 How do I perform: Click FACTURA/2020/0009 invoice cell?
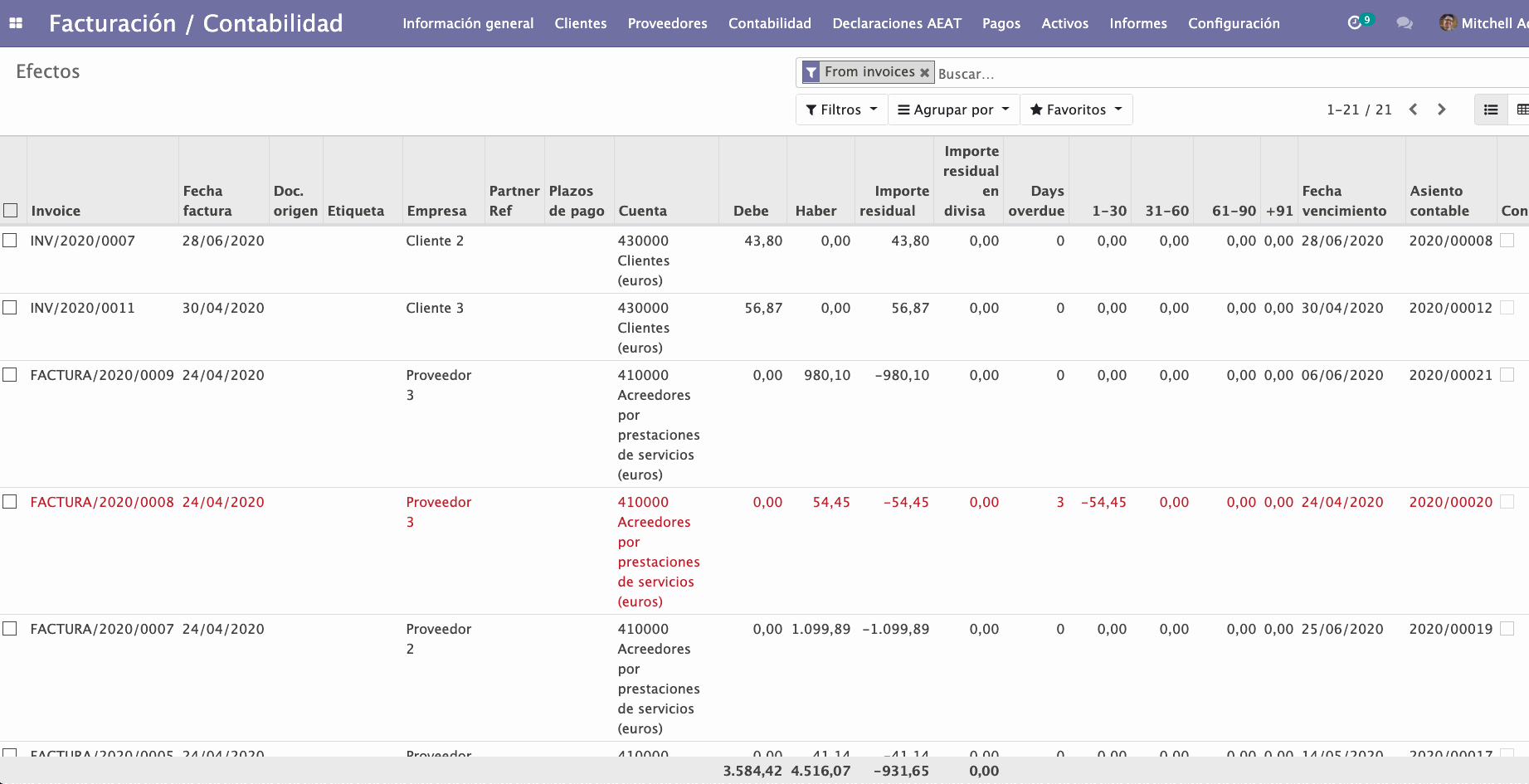[102, 375]
